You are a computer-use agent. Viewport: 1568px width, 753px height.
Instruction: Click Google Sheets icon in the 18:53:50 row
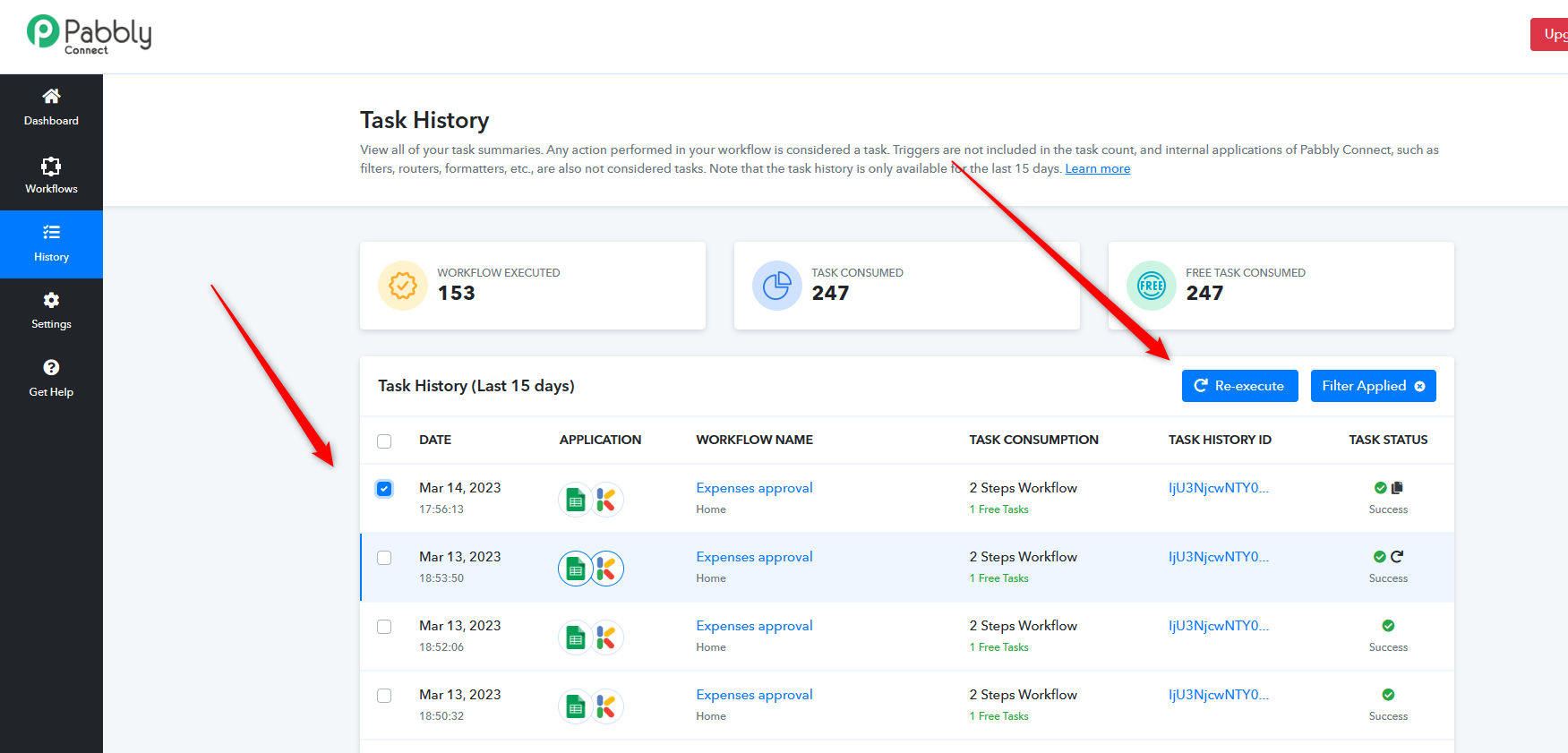(x=576, y=569)
